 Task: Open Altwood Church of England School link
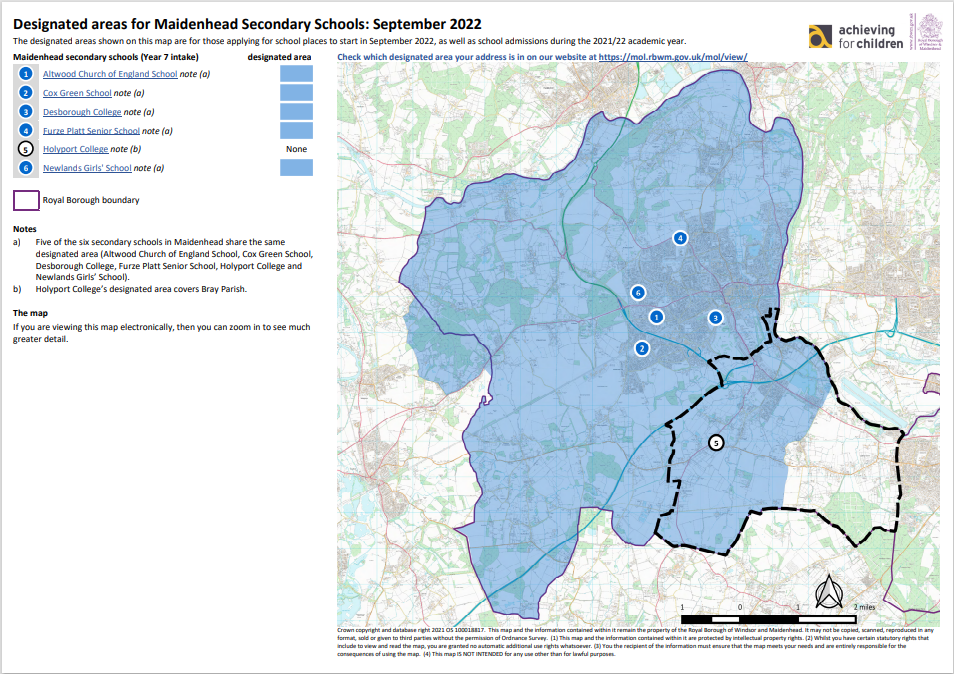[110, 74]
